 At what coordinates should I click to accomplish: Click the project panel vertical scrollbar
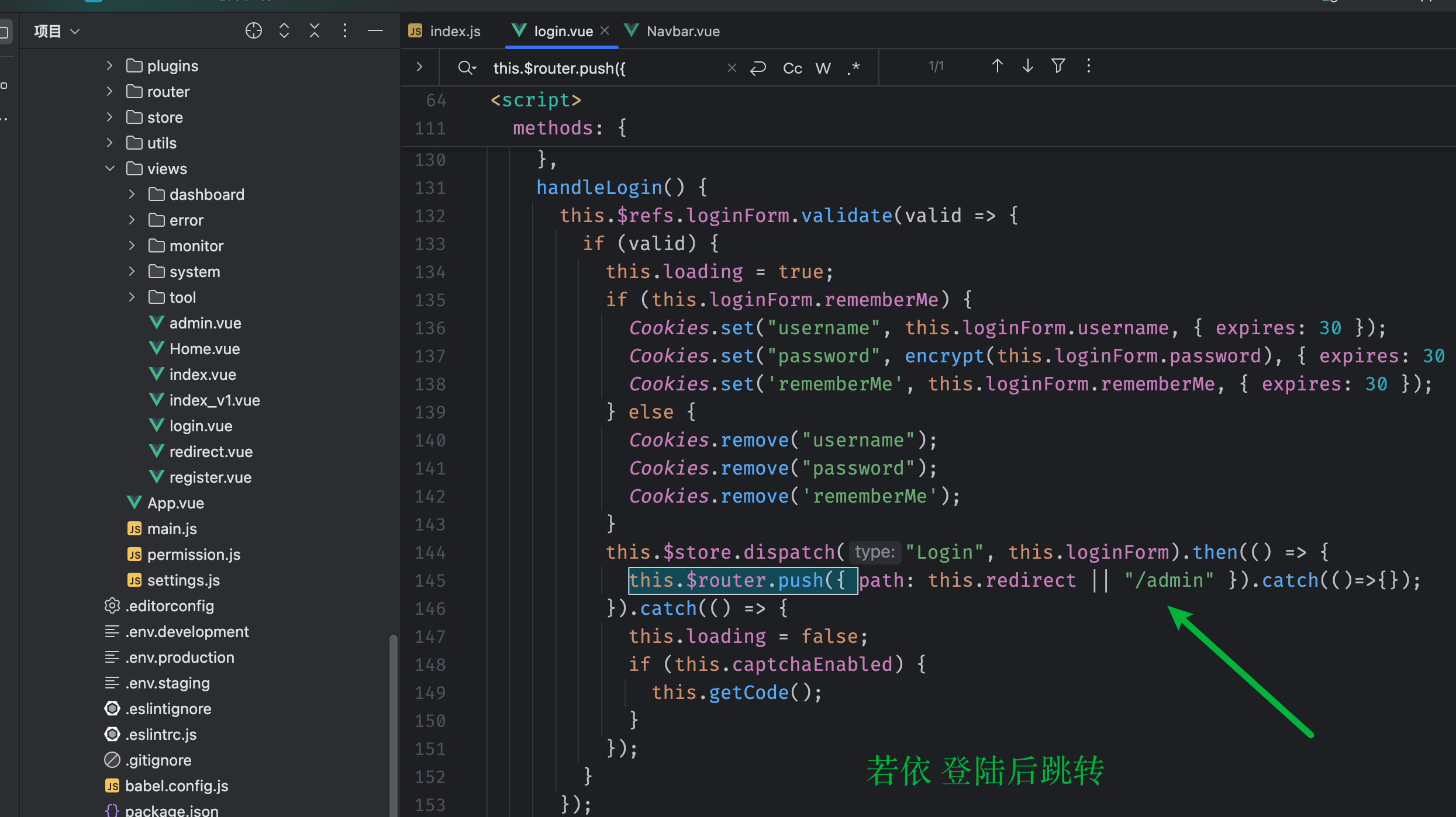[x=394, y=725]
